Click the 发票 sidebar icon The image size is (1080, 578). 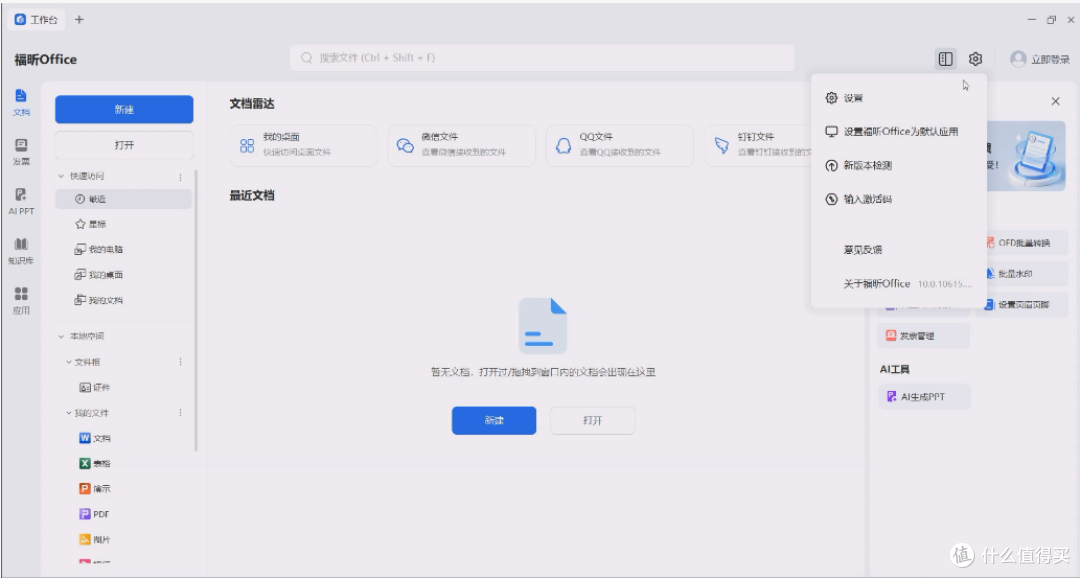tap(21, 152)
